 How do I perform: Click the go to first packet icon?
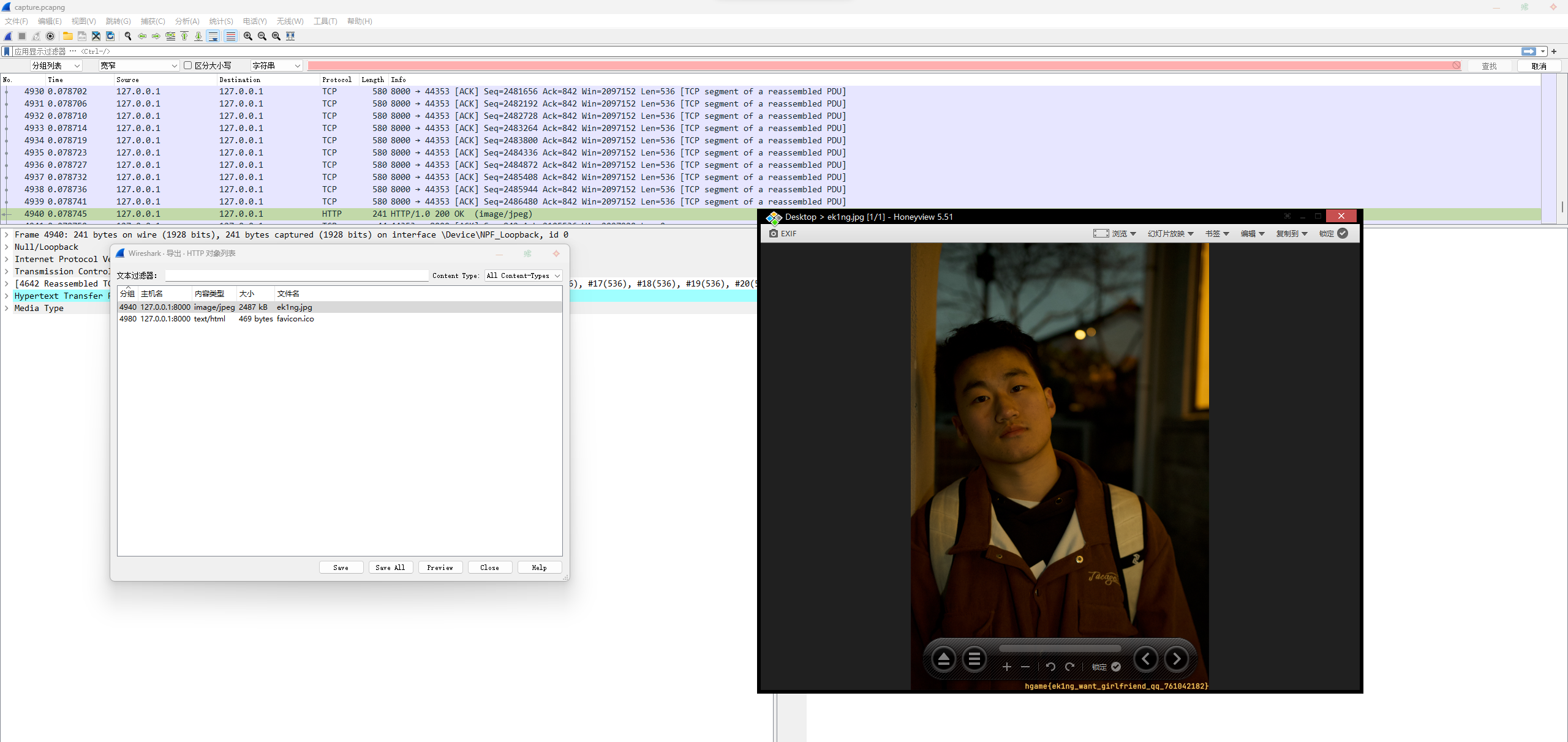tap(184, 36)
